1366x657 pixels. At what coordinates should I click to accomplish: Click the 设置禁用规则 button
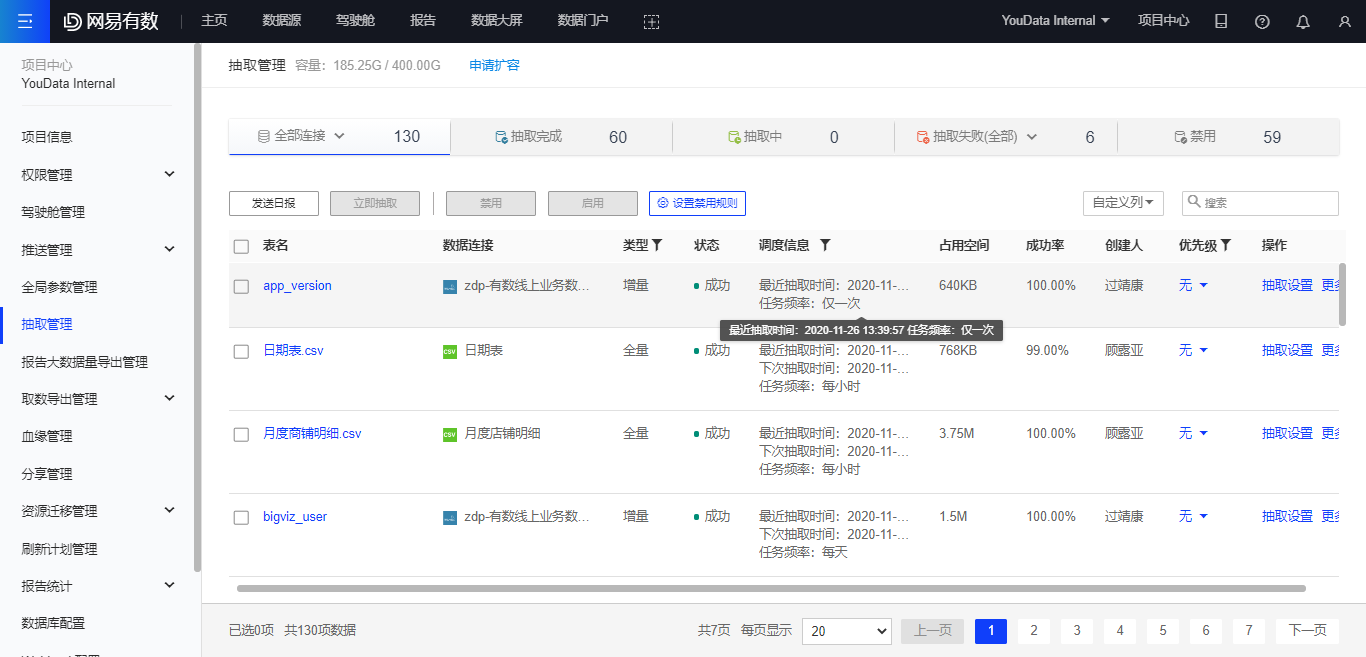(697, 203)
